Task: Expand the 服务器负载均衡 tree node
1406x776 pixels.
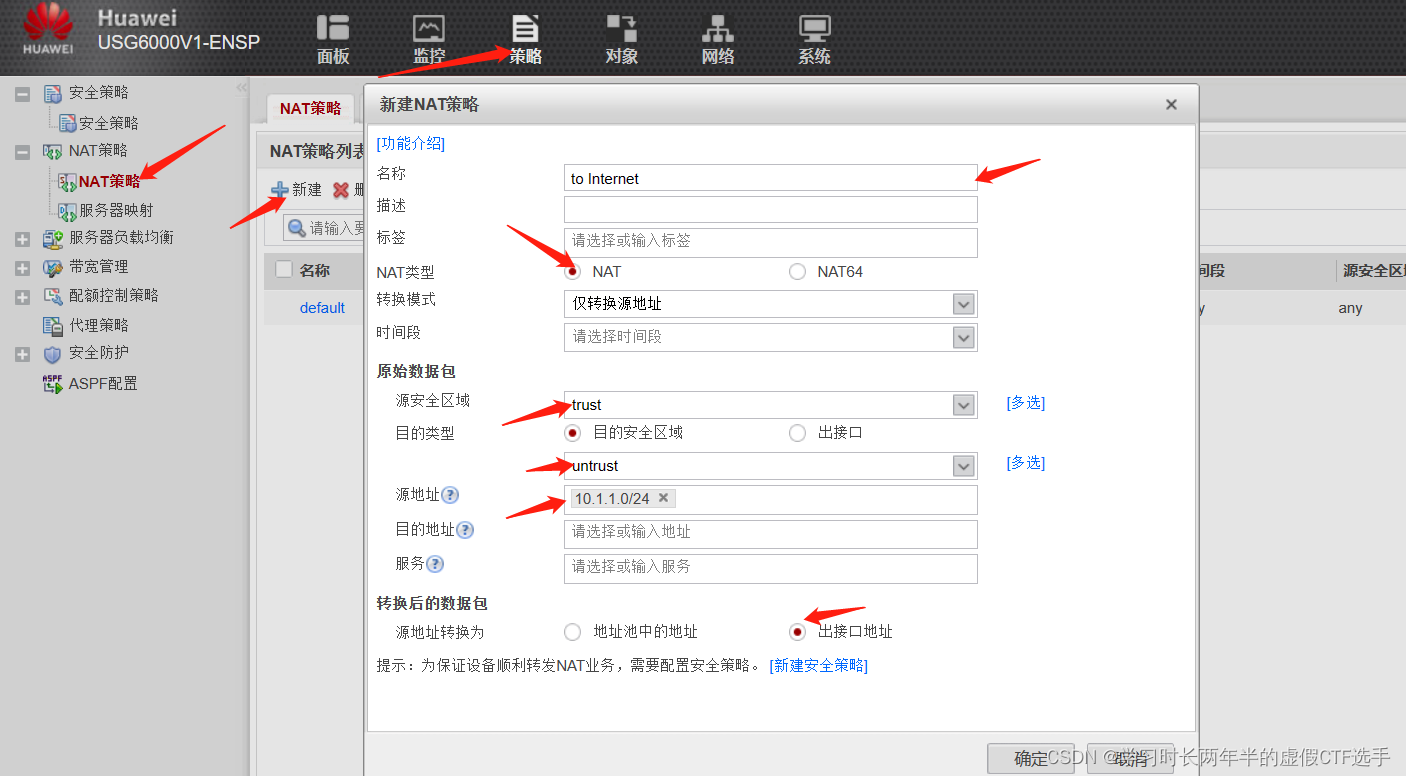Action: point(22,240)
